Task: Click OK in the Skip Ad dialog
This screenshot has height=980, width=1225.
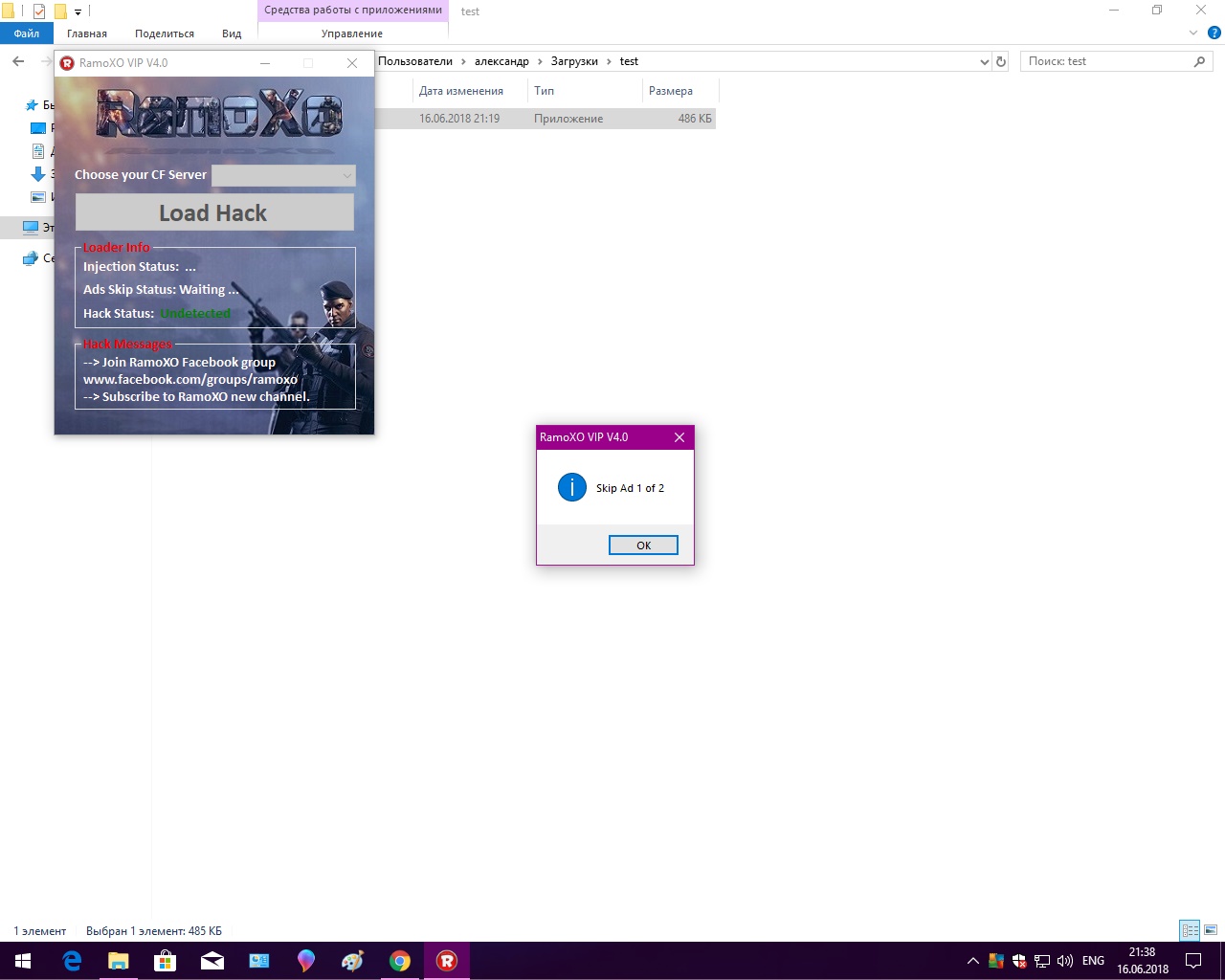Action: 643,546
